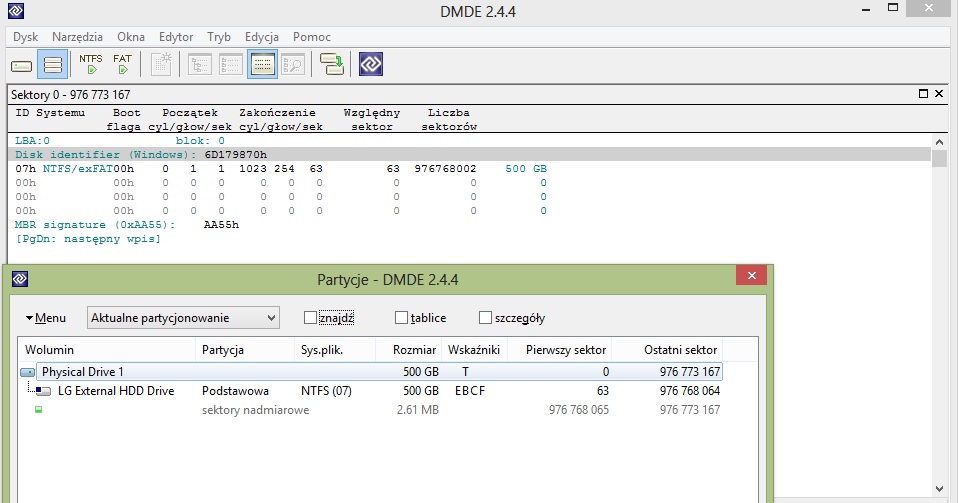Open the Edytor menu
The height and width of the screenshot is (503, 958).
(176, 37)
